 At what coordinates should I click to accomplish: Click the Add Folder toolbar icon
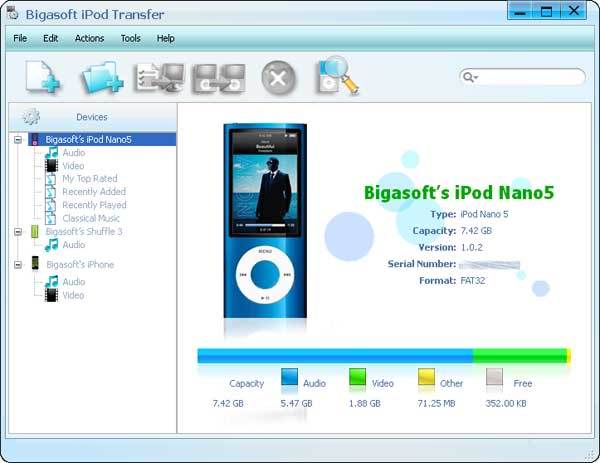(102, 77)
